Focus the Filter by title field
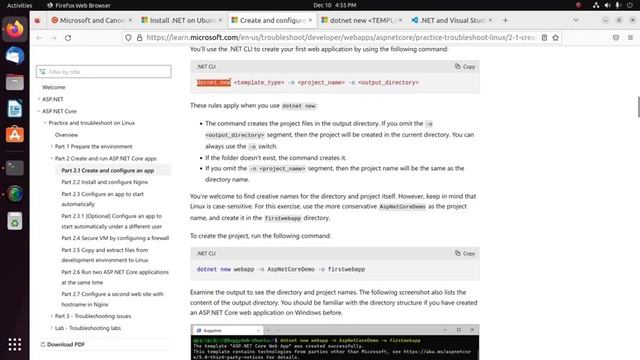Image resolution: width=640 pixels, height=360 pixels. click(x=104, y=72)
